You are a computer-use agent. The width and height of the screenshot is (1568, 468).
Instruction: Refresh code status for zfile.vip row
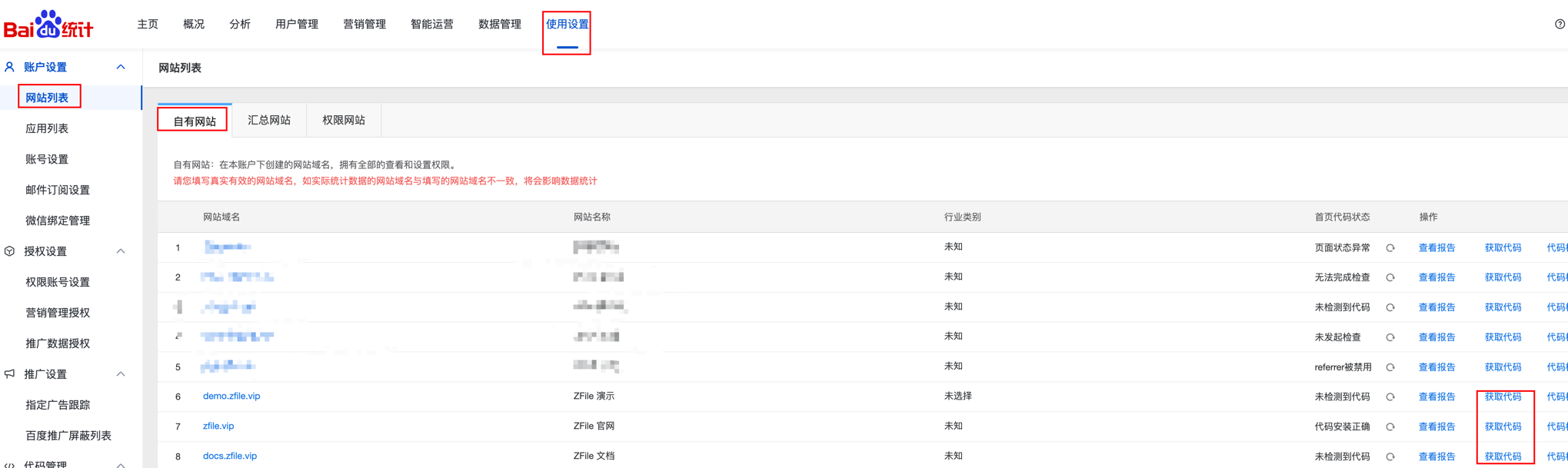(x=1390, y=427)
